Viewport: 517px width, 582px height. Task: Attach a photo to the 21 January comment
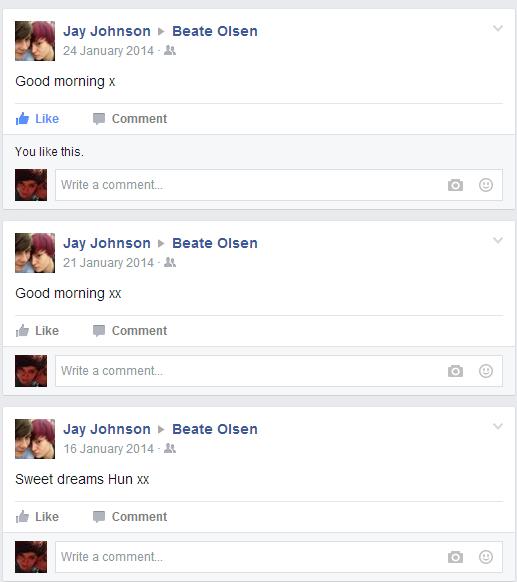click(455, 371)
